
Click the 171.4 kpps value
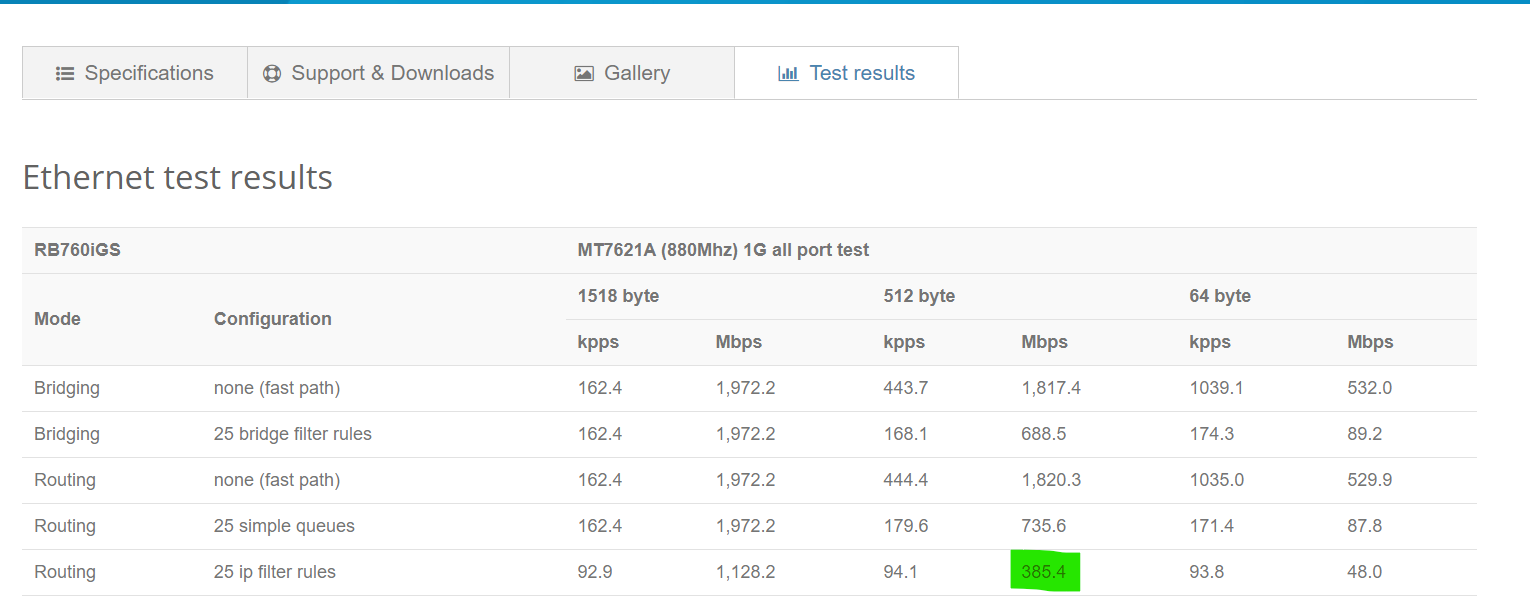pyautogui.click(x=1212, y=526)
